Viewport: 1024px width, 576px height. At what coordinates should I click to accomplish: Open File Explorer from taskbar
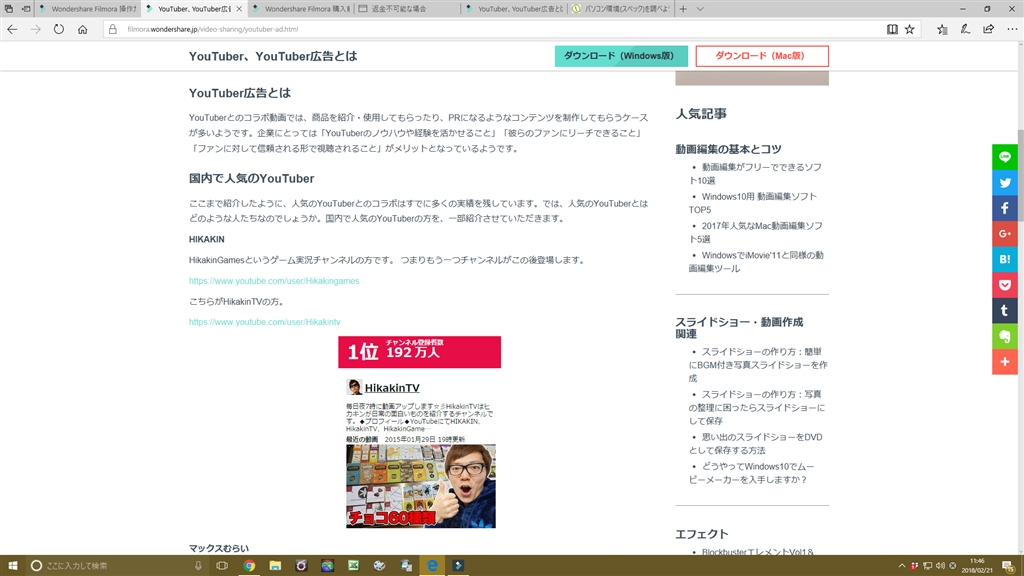coord(275,566)
